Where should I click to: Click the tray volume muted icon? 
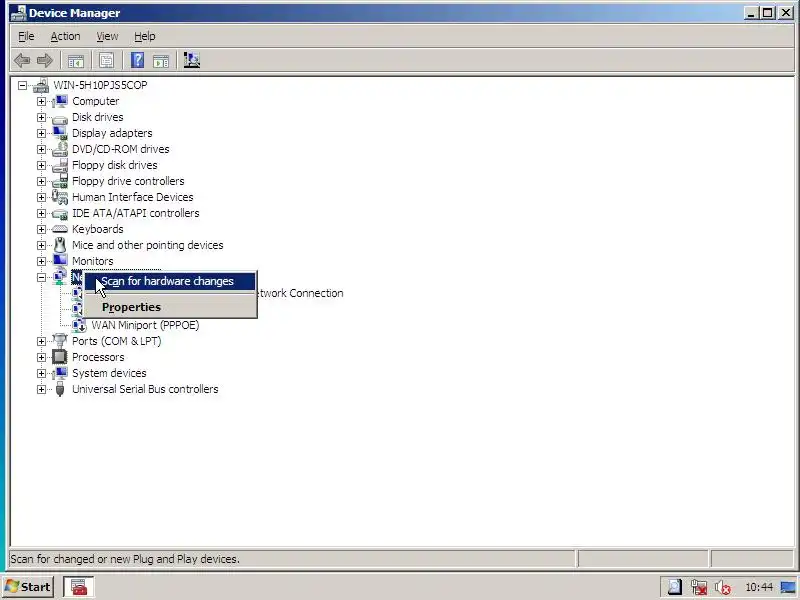click(x=722, y=587)
